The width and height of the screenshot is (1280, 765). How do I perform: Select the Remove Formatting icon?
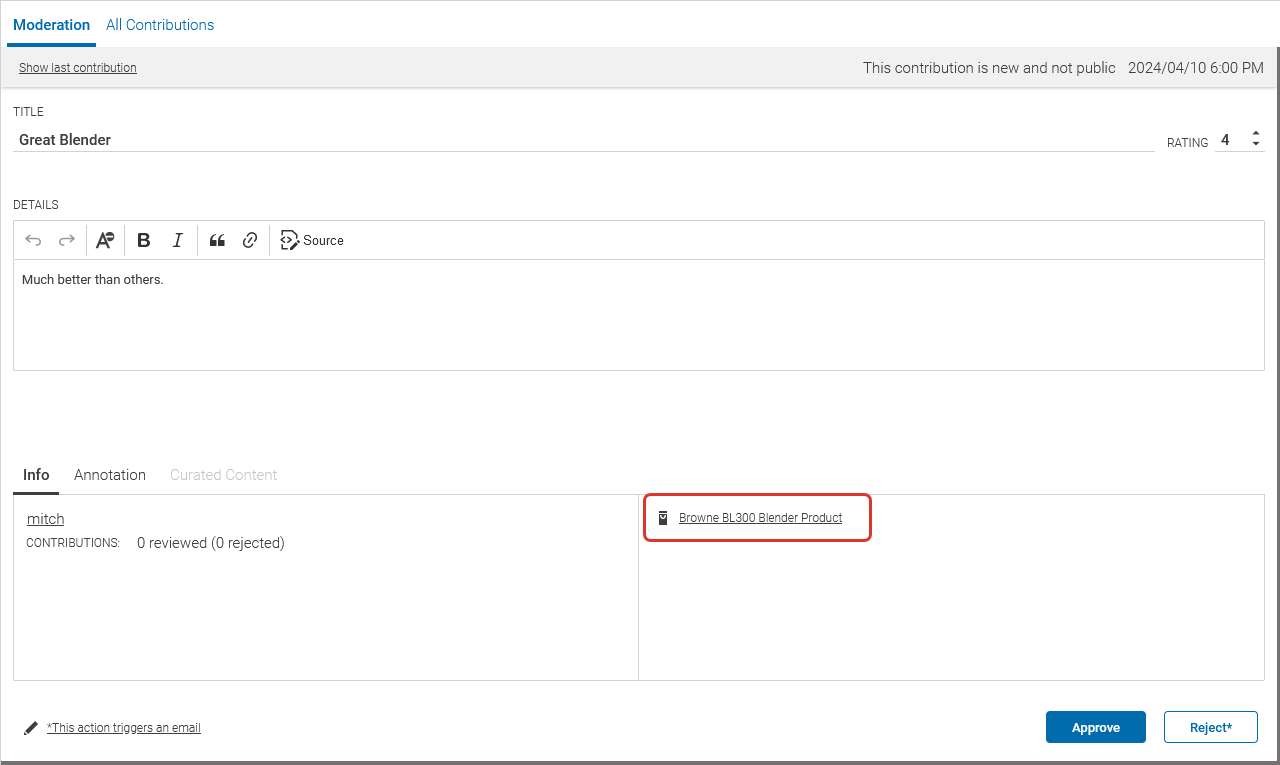pos(105,240)
